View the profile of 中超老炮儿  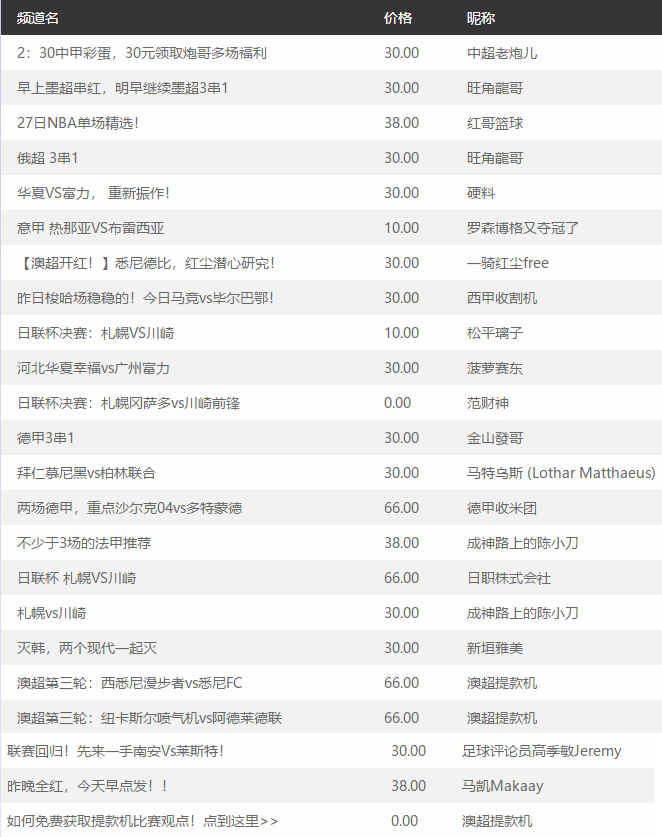pyautogui.click(x=502, y=53)
